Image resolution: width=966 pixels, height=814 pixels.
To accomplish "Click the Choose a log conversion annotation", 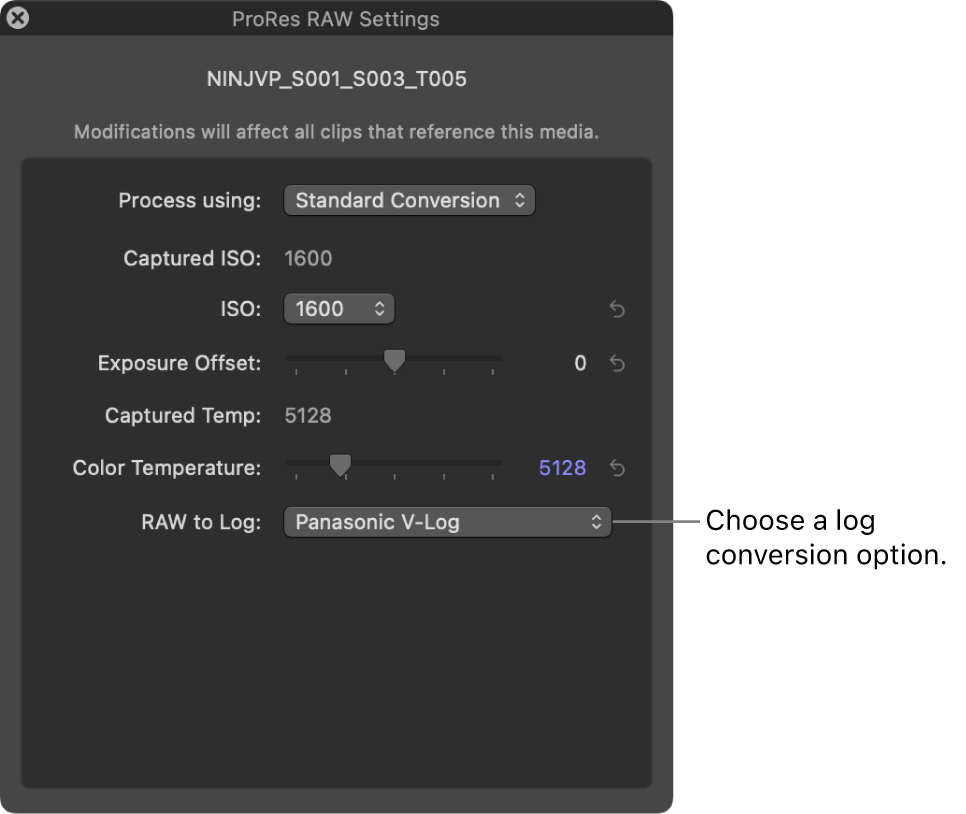I will 825,538.
